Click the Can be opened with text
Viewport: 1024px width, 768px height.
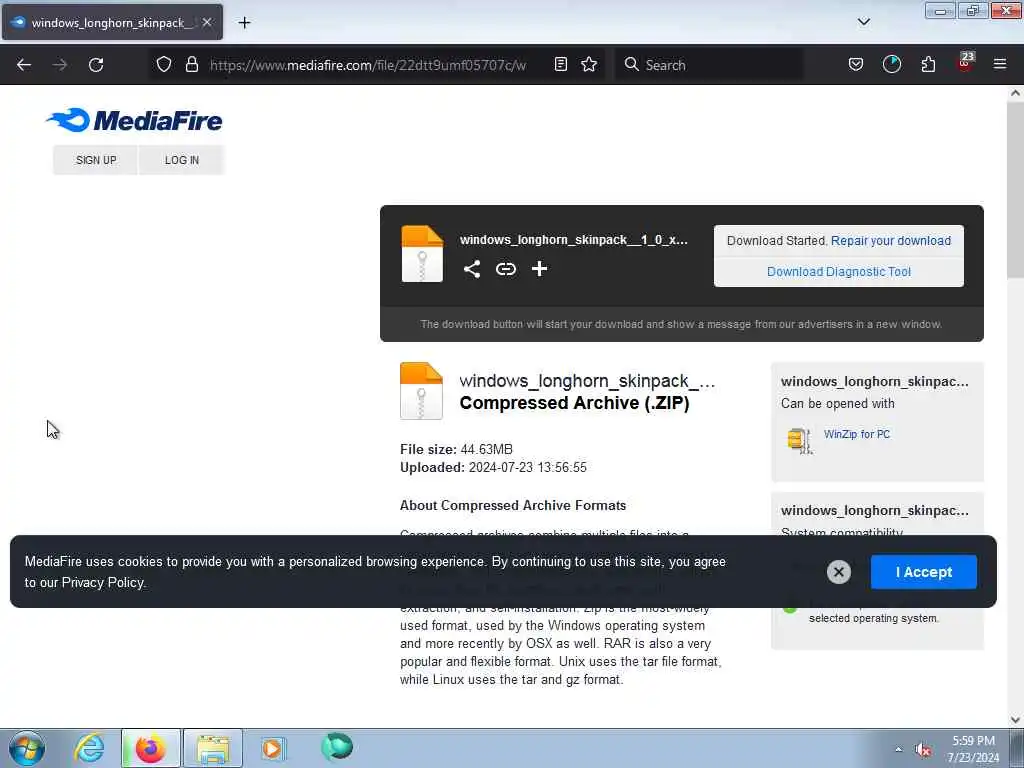[x=837, y=404]
